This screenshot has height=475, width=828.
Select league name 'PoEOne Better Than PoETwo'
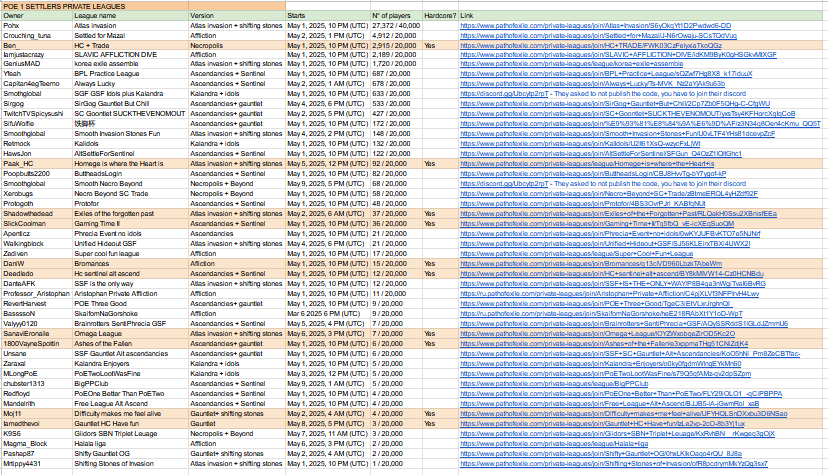(130, 394)
